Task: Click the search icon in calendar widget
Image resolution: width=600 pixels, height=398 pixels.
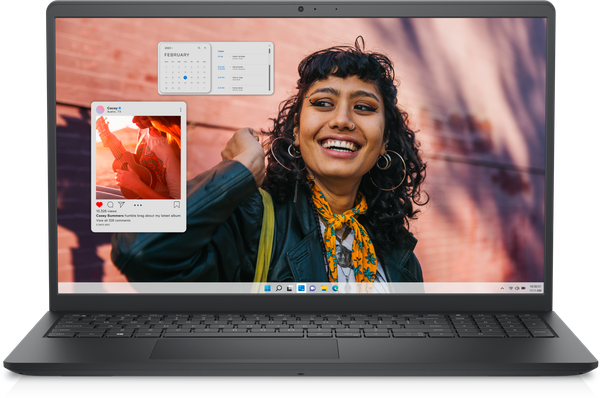Action: click(199, 48)
